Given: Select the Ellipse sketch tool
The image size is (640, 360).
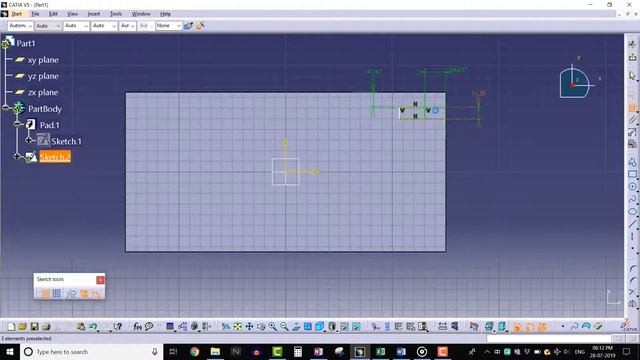Looking at the screenshot, I should point(632,211).
